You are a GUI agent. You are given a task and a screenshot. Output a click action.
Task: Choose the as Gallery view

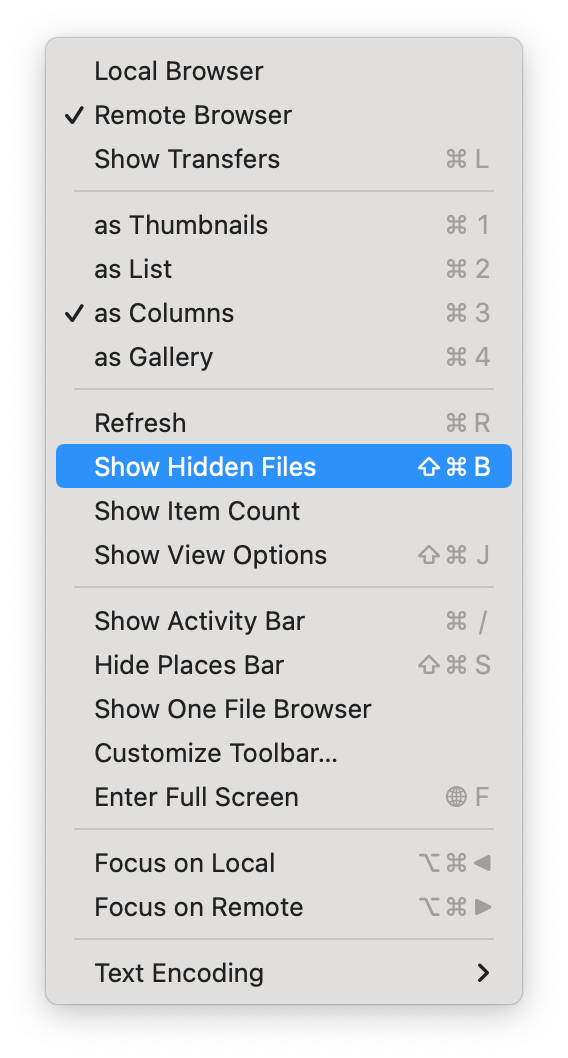coord(283,357)
